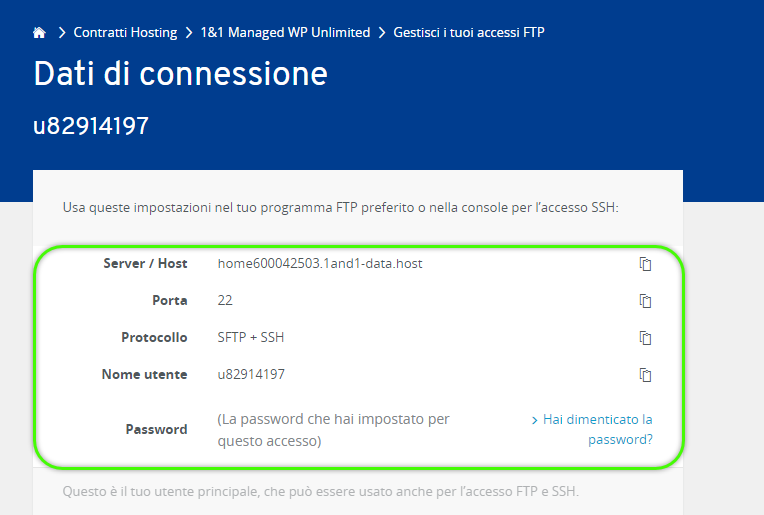Click the chevron before Gestisci i tuoi accessi FTP
764x515 pixels.
click(382, 33)
